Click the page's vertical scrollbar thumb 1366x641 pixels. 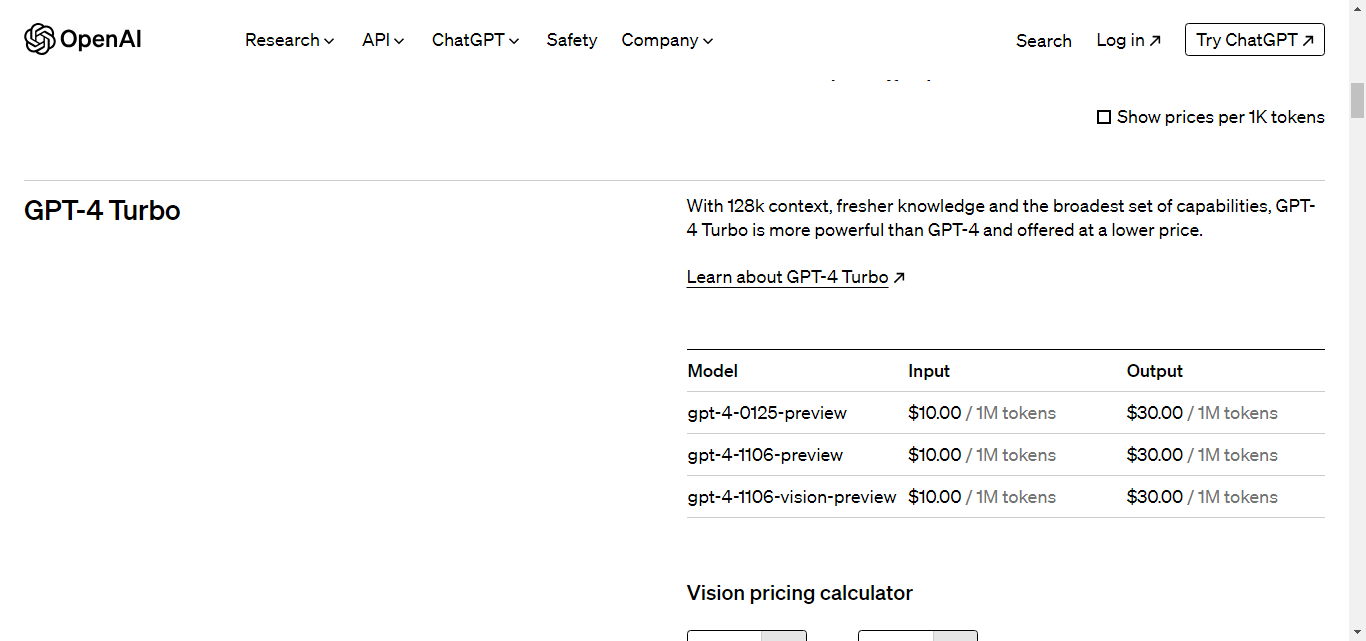pyautogui.click(x=1357, y=102)
